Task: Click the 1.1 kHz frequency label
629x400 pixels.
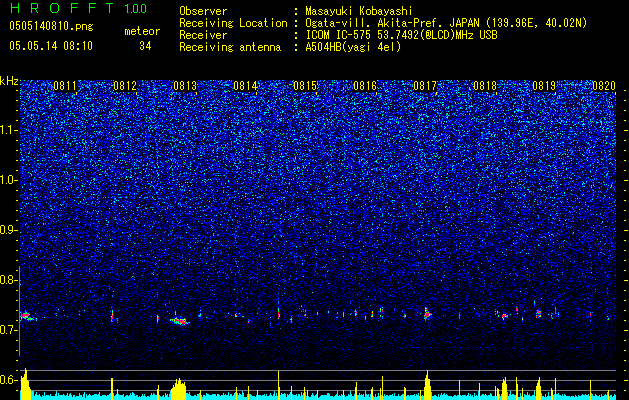Action: tap(8, 131)
